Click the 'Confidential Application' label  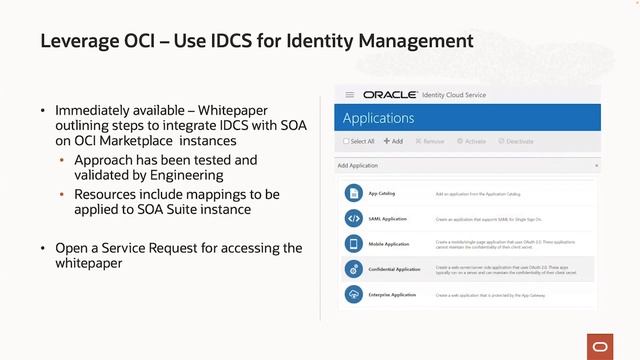click(x=394, y=269)
